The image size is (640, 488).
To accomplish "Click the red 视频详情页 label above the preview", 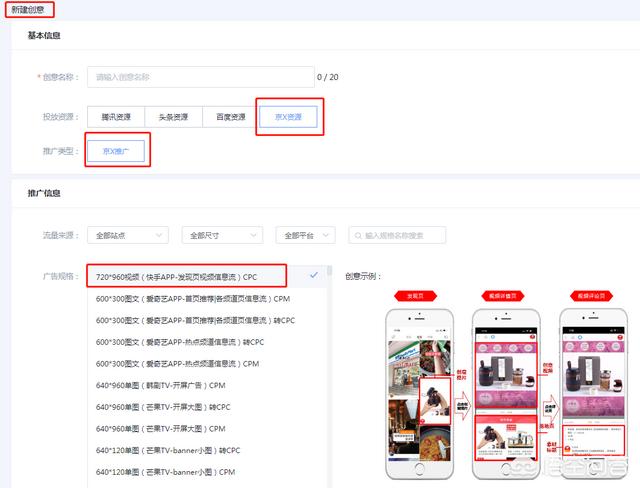I will point(503,296).
